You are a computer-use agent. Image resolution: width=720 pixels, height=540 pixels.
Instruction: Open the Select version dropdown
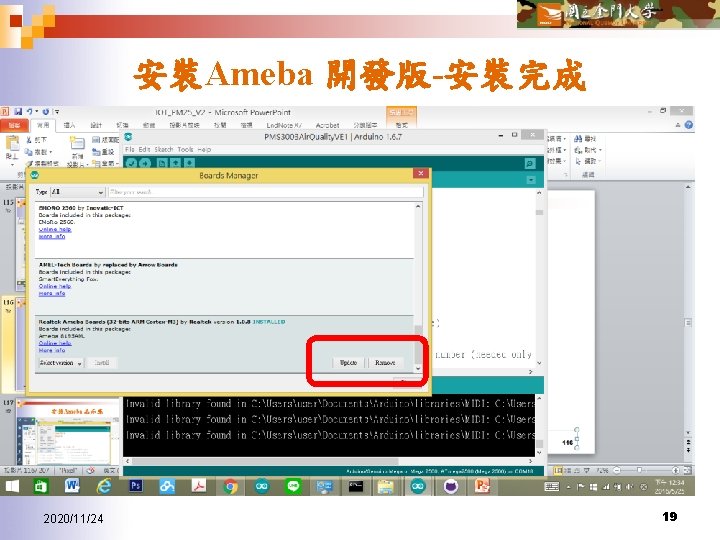point(61,363)
